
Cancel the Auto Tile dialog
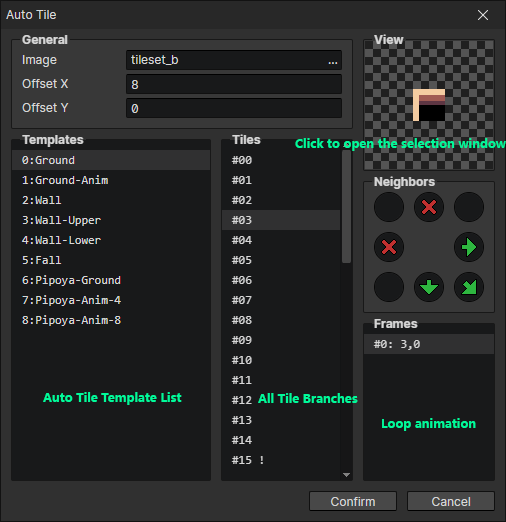point(451,501)
